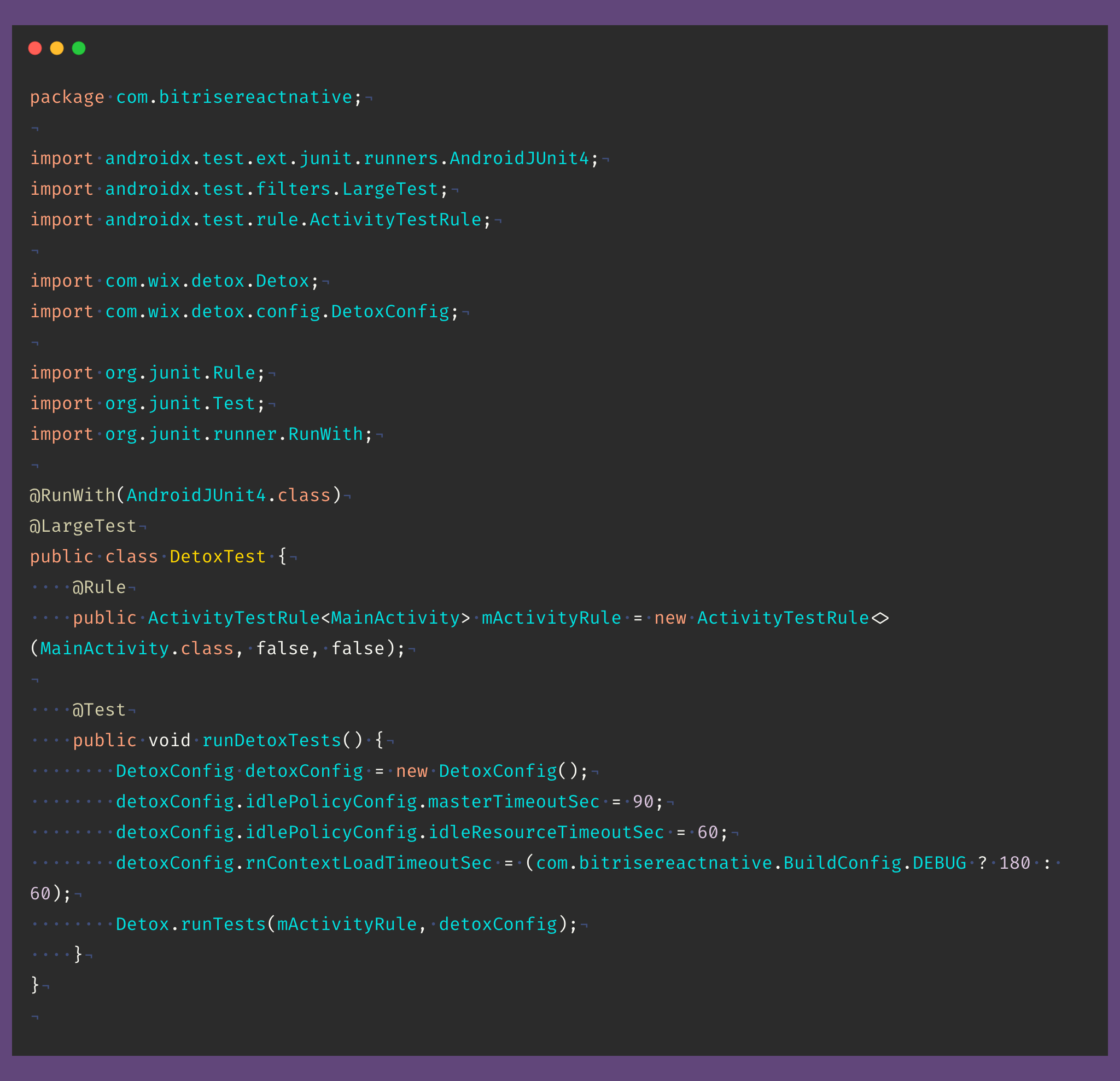Click the package keyword on first line

[x=67, y=97]
